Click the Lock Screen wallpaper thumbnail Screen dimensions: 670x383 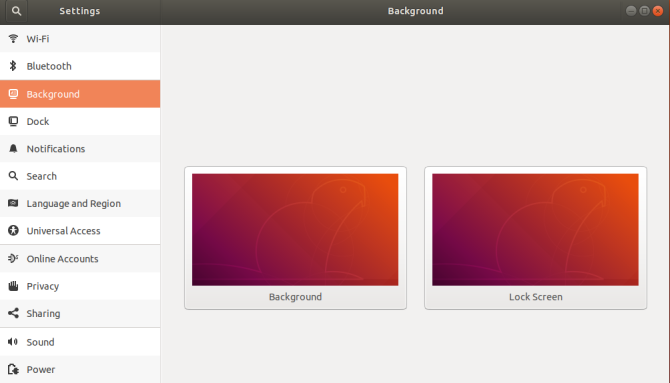point(535,230)
